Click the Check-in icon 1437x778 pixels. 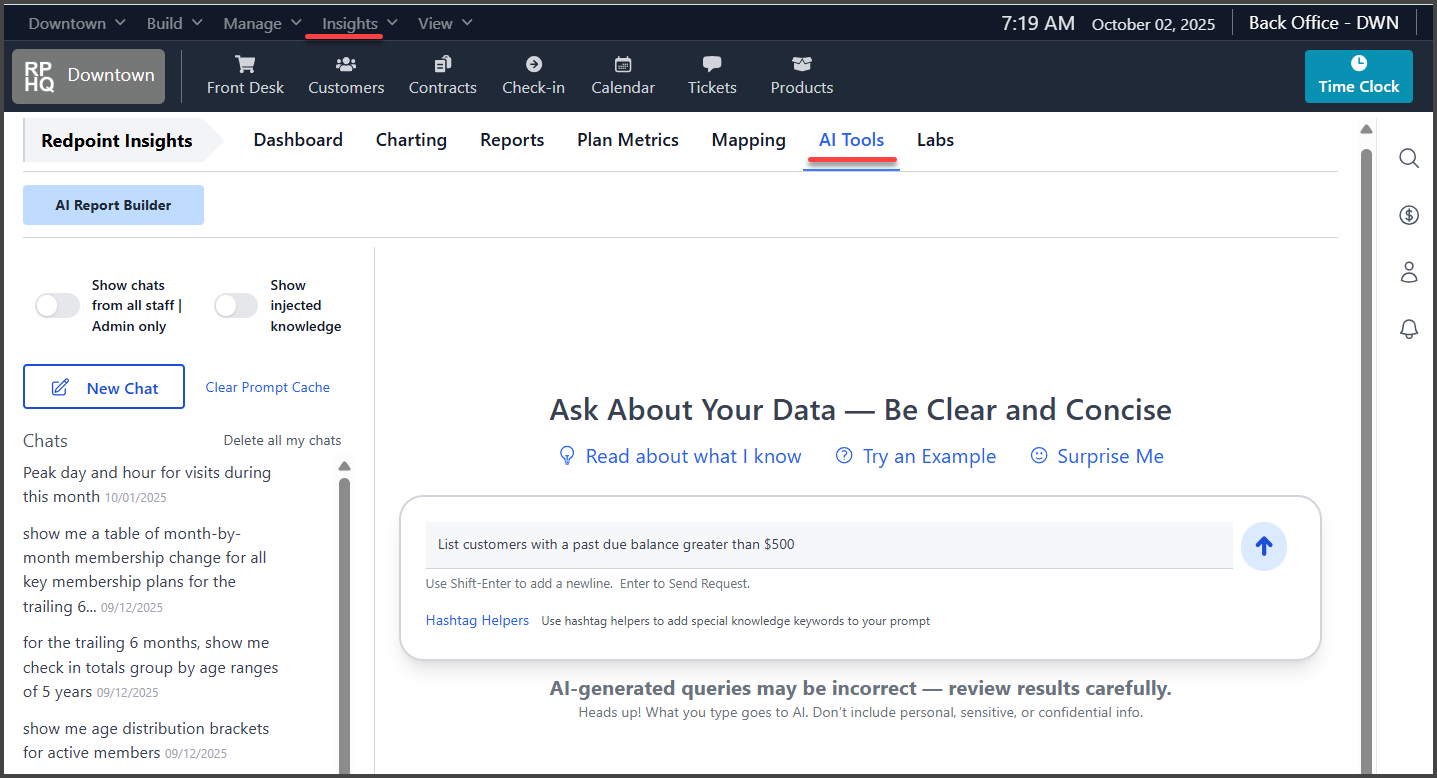pos(533,74)
